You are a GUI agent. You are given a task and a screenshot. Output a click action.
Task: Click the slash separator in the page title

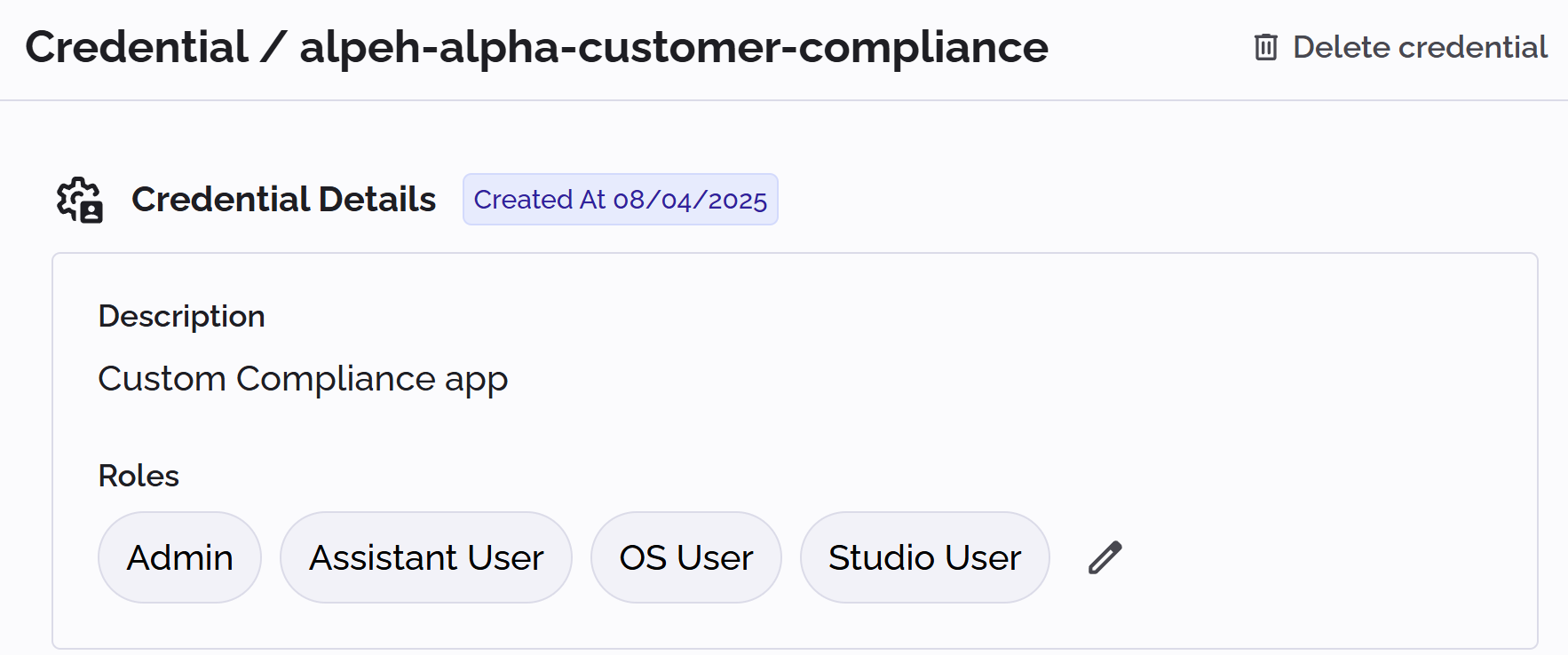pos(273,47)
